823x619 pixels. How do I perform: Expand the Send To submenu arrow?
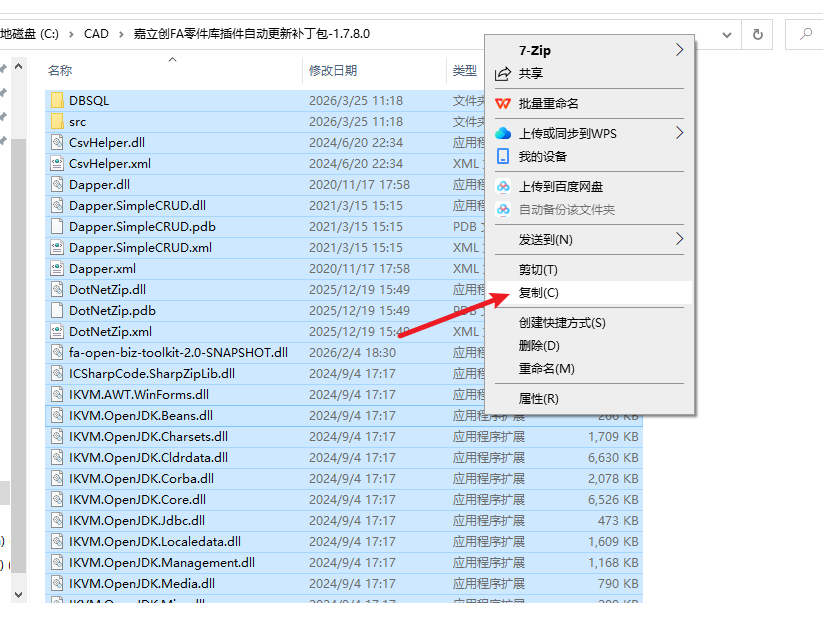point(680,240)
